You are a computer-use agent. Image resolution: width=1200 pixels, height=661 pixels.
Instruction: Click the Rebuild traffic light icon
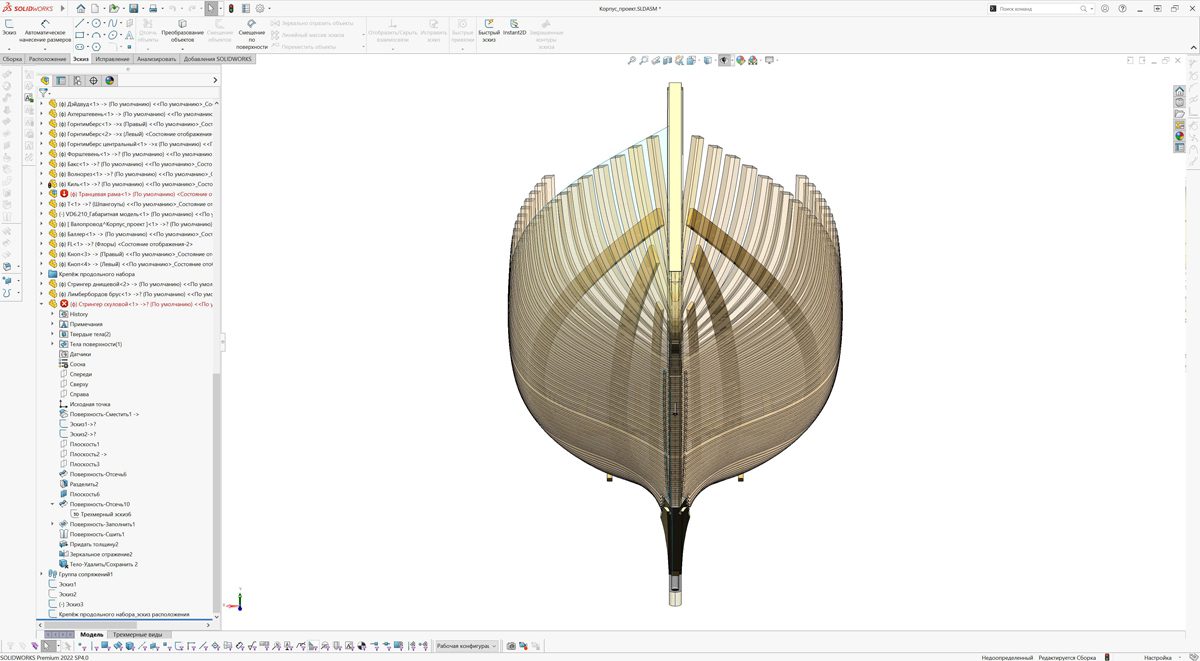click(x=232, y=8)
